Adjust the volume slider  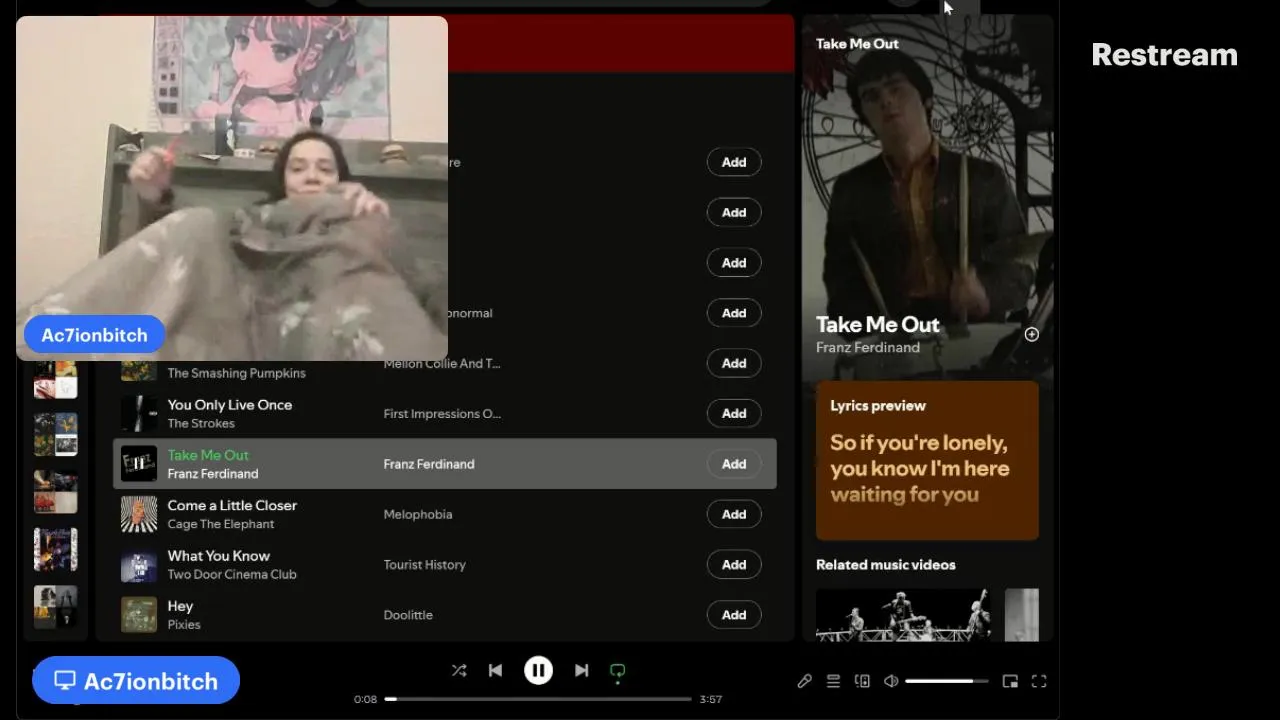pos(946,681)
